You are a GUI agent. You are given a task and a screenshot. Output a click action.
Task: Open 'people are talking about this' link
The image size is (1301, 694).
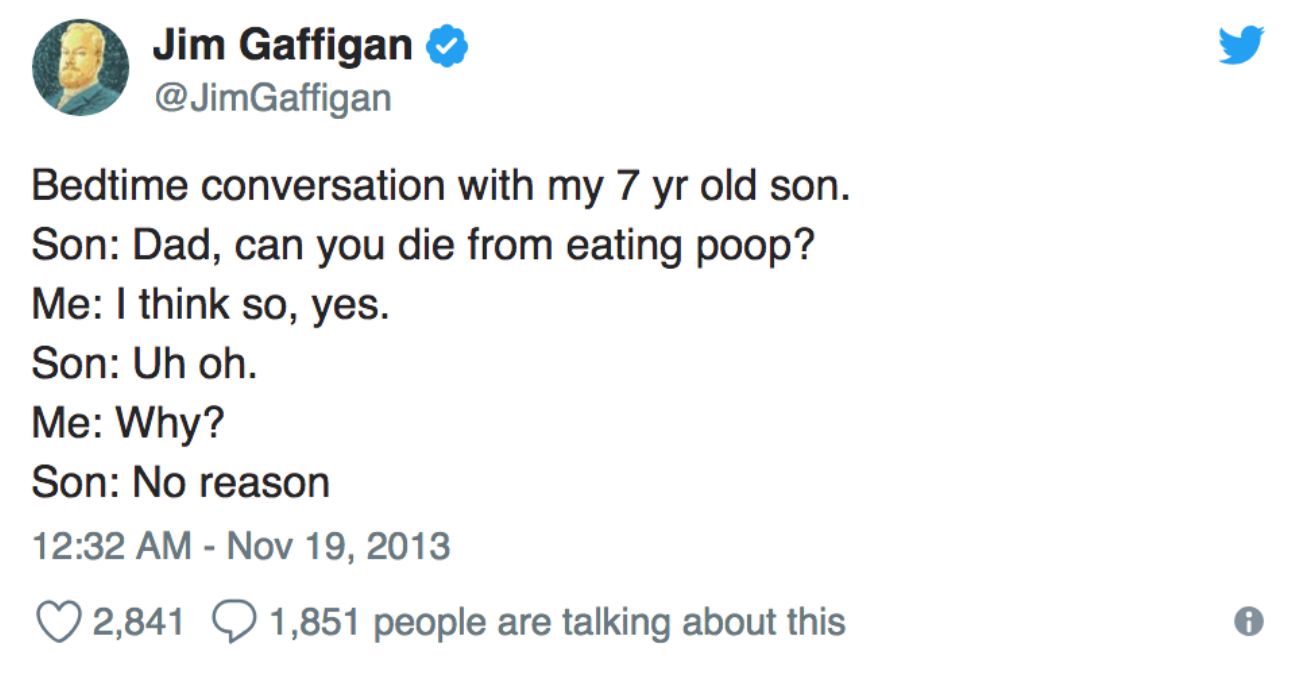tap(610, 623)
